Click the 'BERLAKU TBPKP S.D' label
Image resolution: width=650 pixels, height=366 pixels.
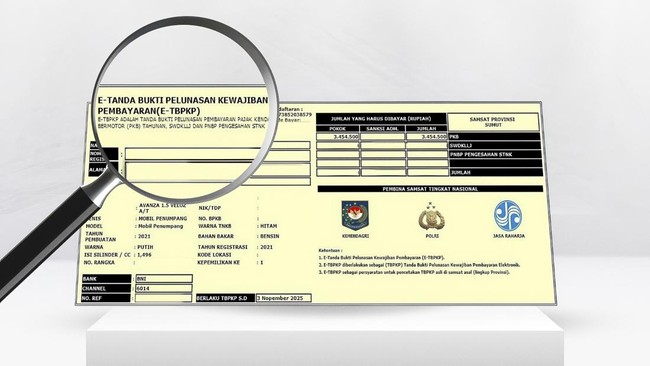coord(225,298)
